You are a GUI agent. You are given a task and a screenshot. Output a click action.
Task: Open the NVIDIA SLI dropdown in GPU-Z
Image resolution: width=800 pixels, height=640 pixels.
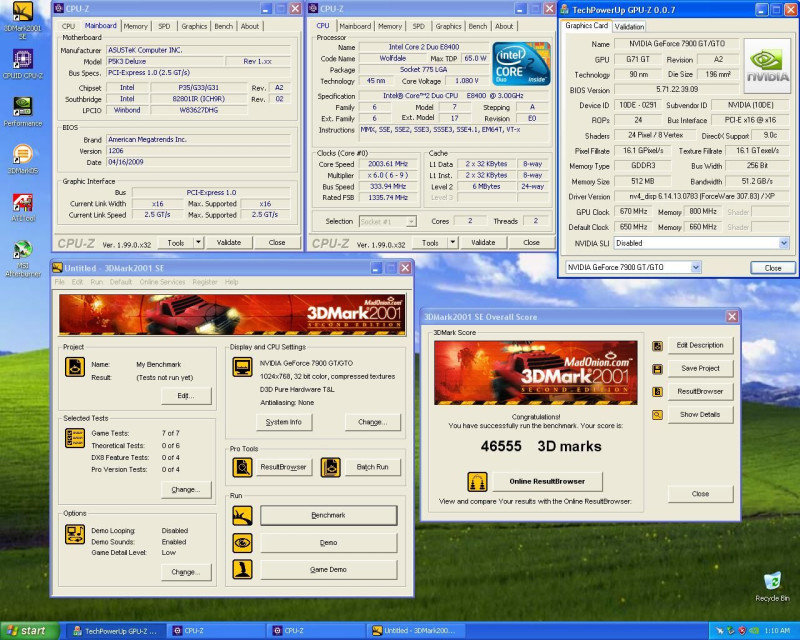[x=784, y=243]
